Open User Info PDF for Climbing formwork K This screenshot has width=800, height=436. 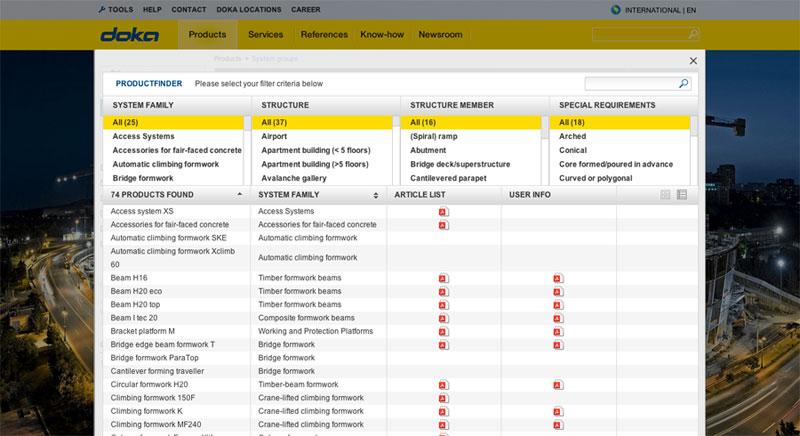(x=558, y=412)
